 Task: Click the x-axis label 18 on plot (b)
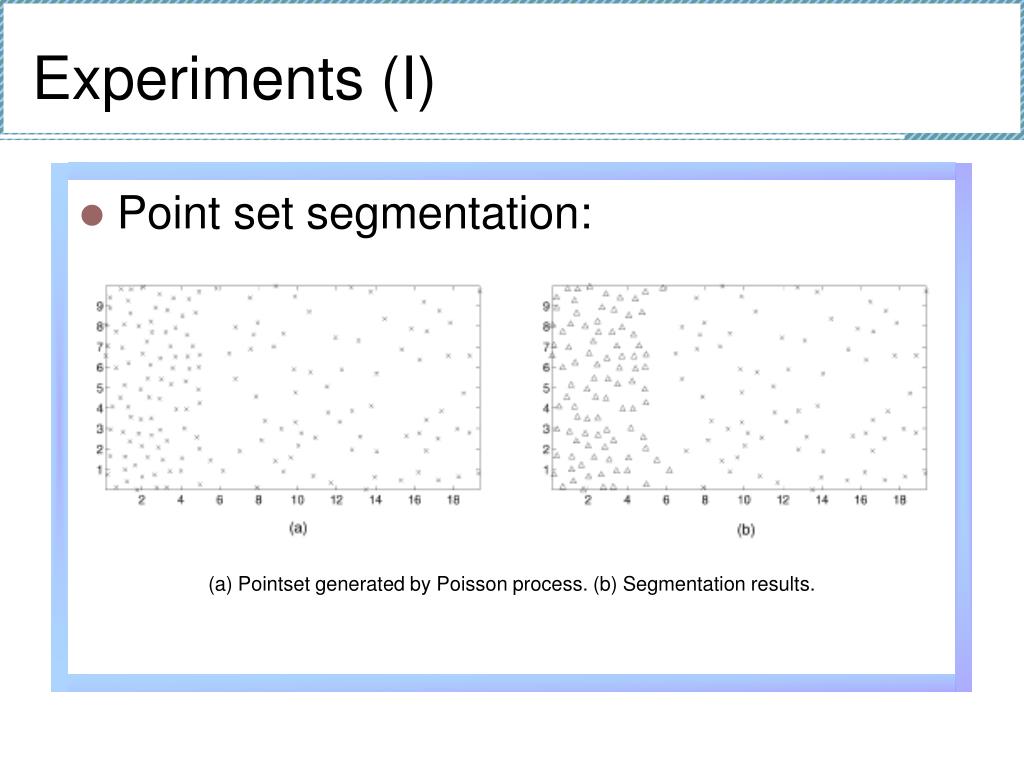(x=899, y=500)
